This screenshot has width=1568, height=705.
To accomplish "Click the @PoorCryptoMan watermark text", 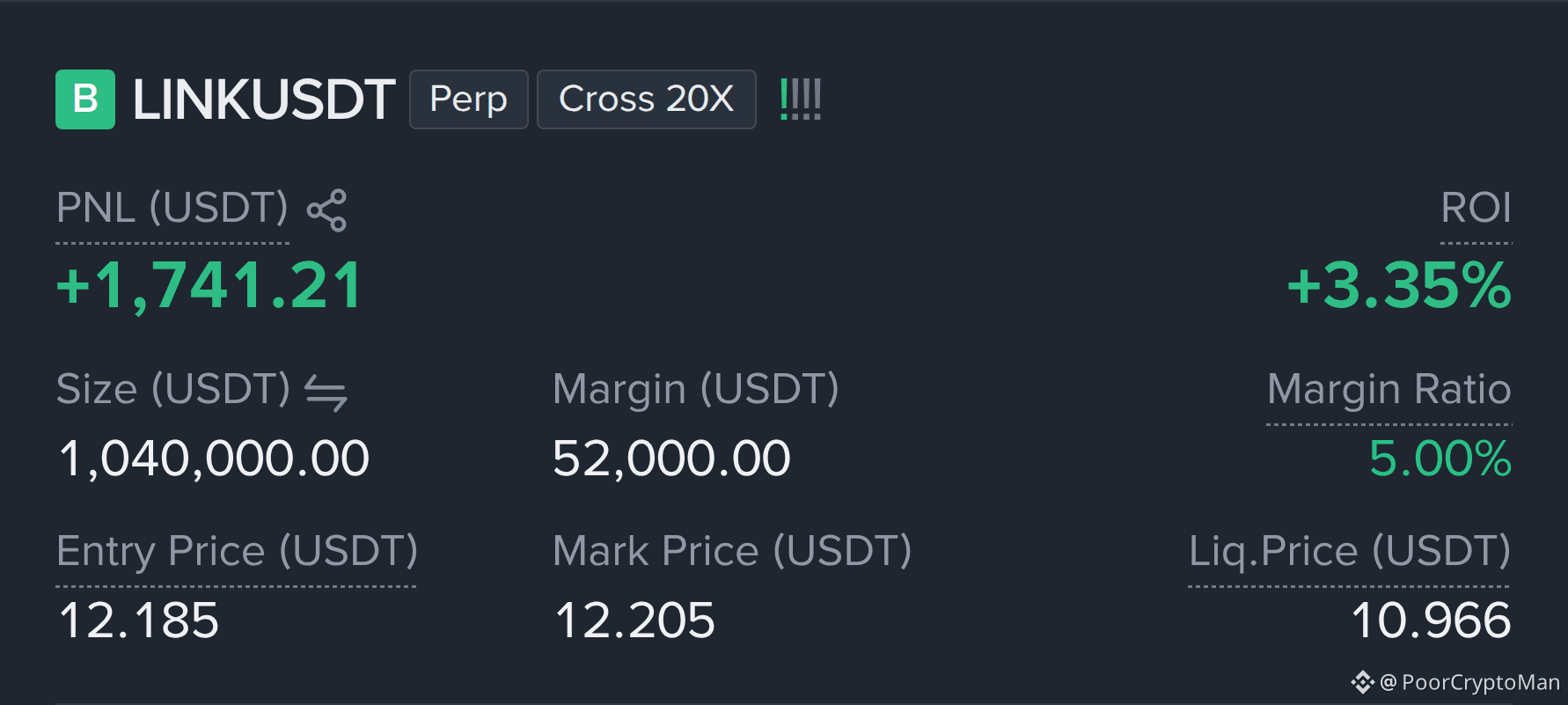I will point(1470,683).
